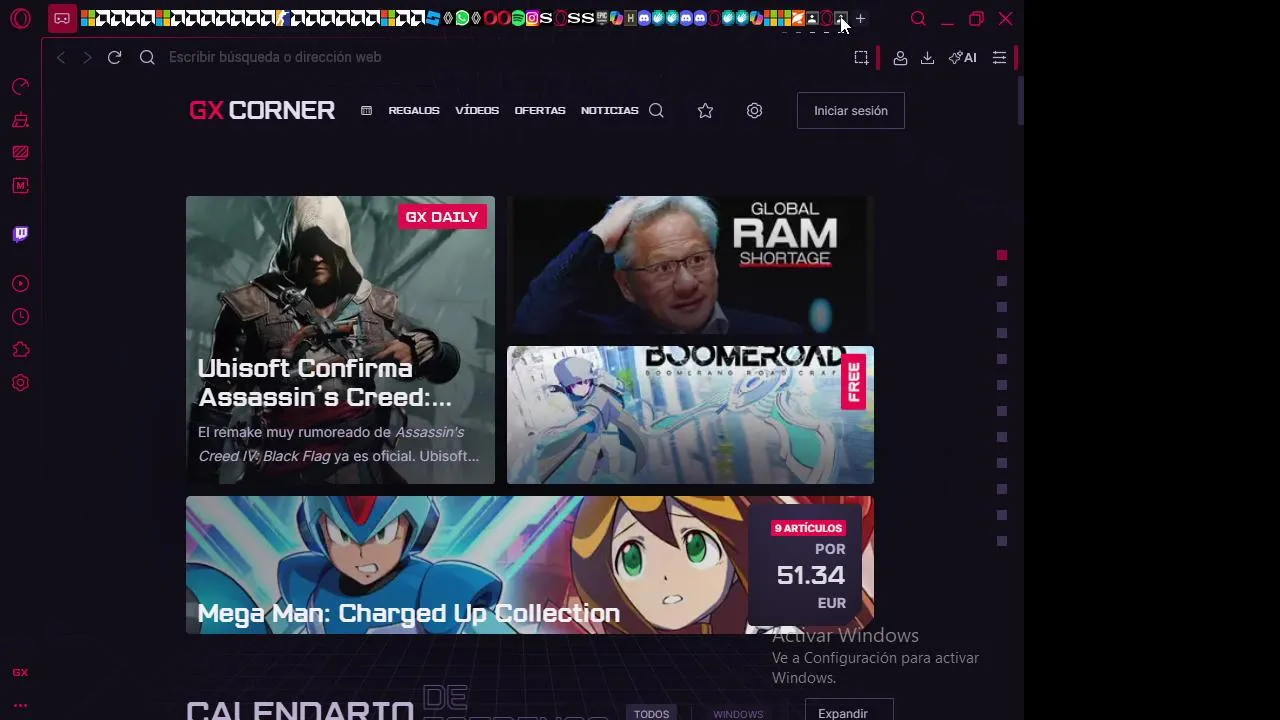Viewport: 1280px width, 720px height.
Task: Focus the search or web address field
Action: pyautogui.click(x=500, y=58)
